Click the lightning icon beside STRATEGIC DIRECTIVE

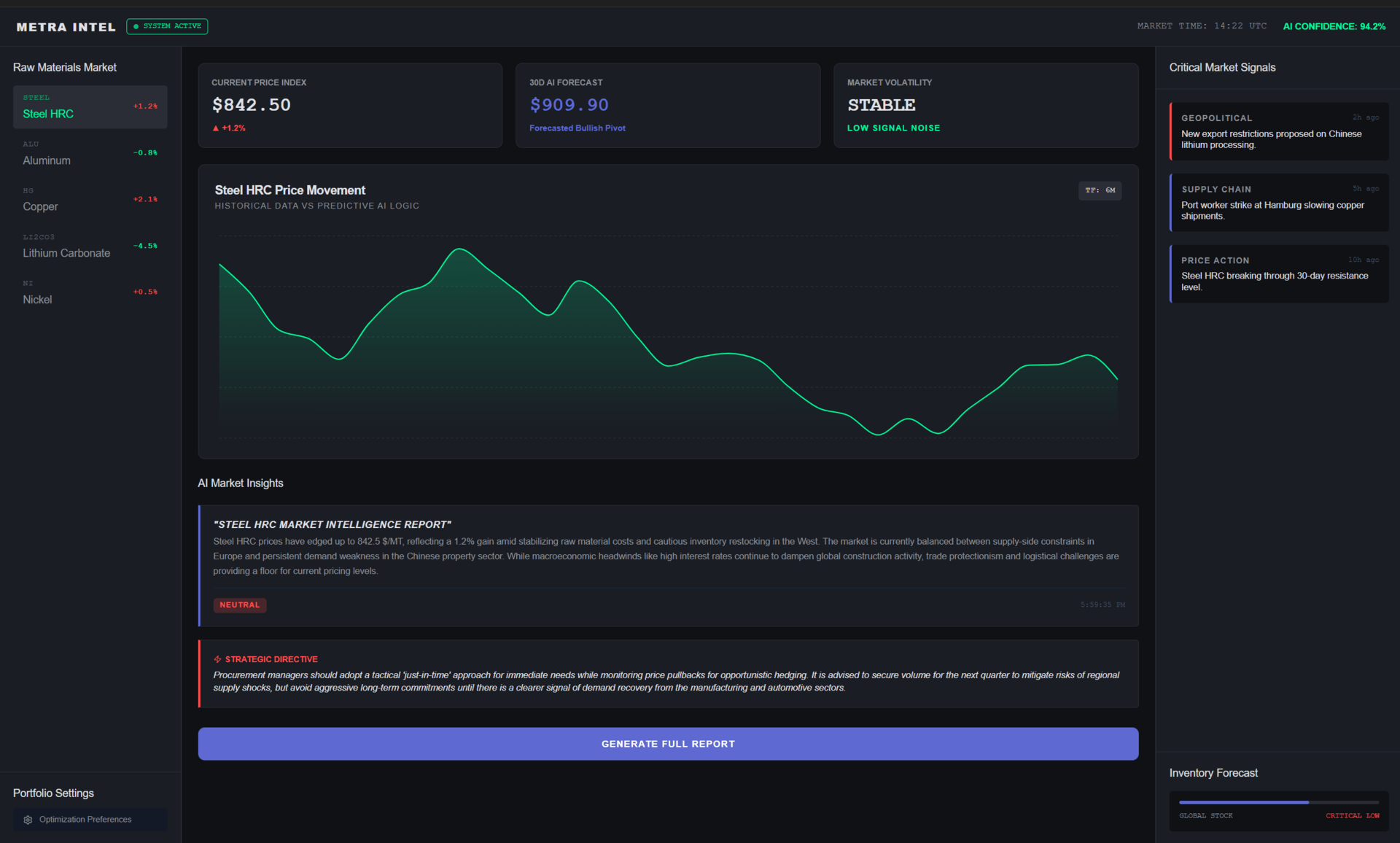217,659
